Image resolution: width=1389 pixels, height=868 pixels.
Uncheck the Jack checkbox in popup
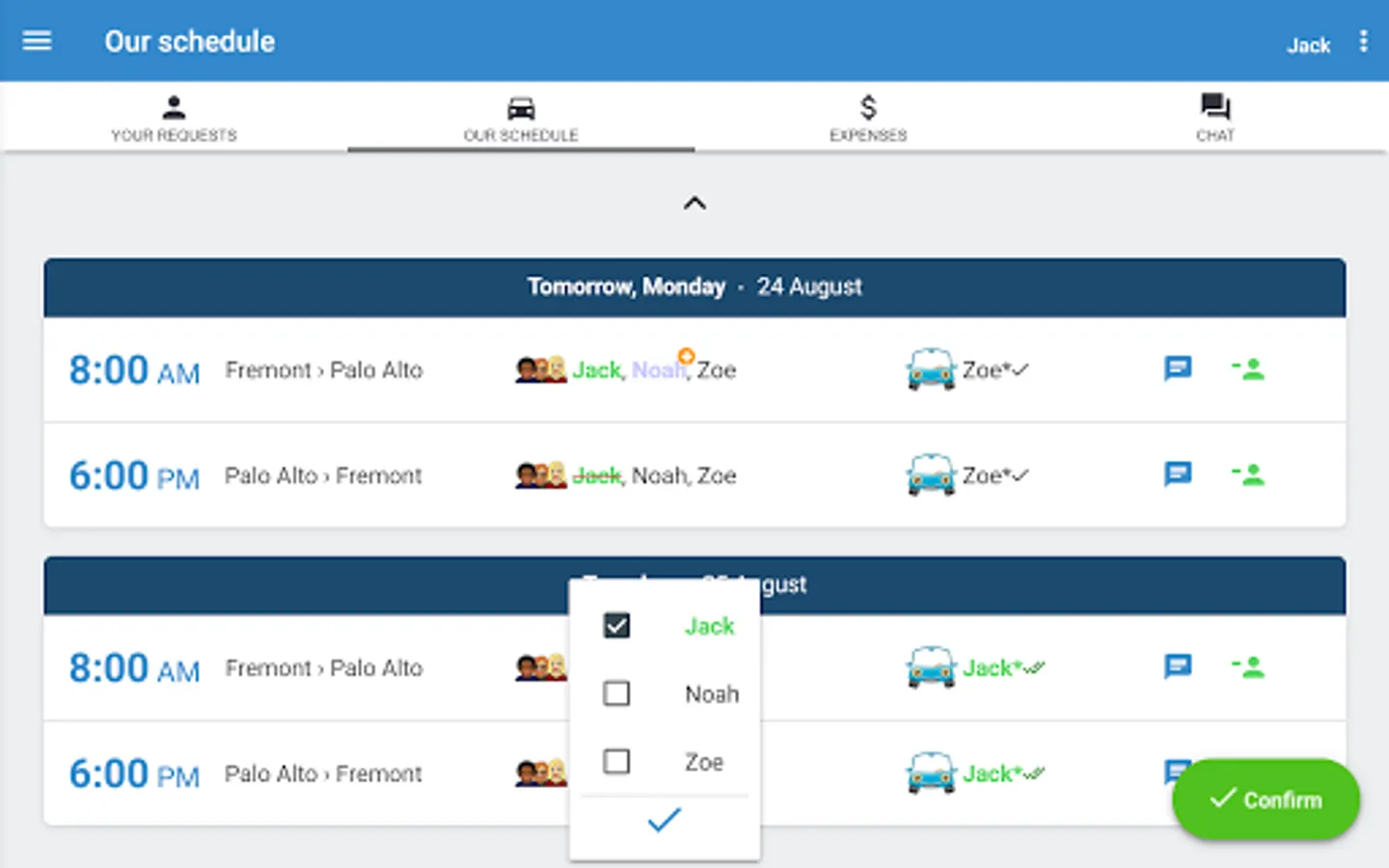click(616, 626)
